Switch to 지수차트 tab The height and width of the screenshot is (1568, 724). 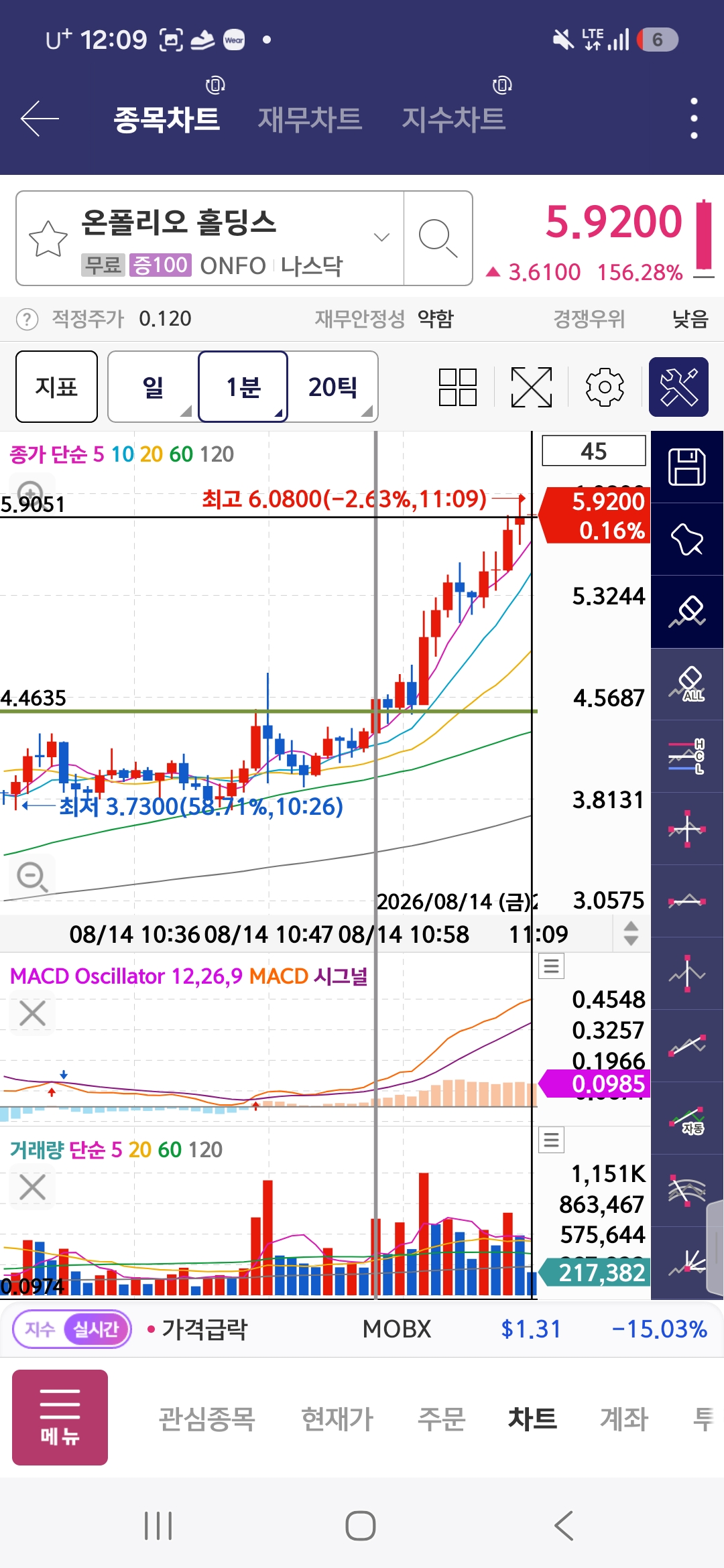(454, 120)
